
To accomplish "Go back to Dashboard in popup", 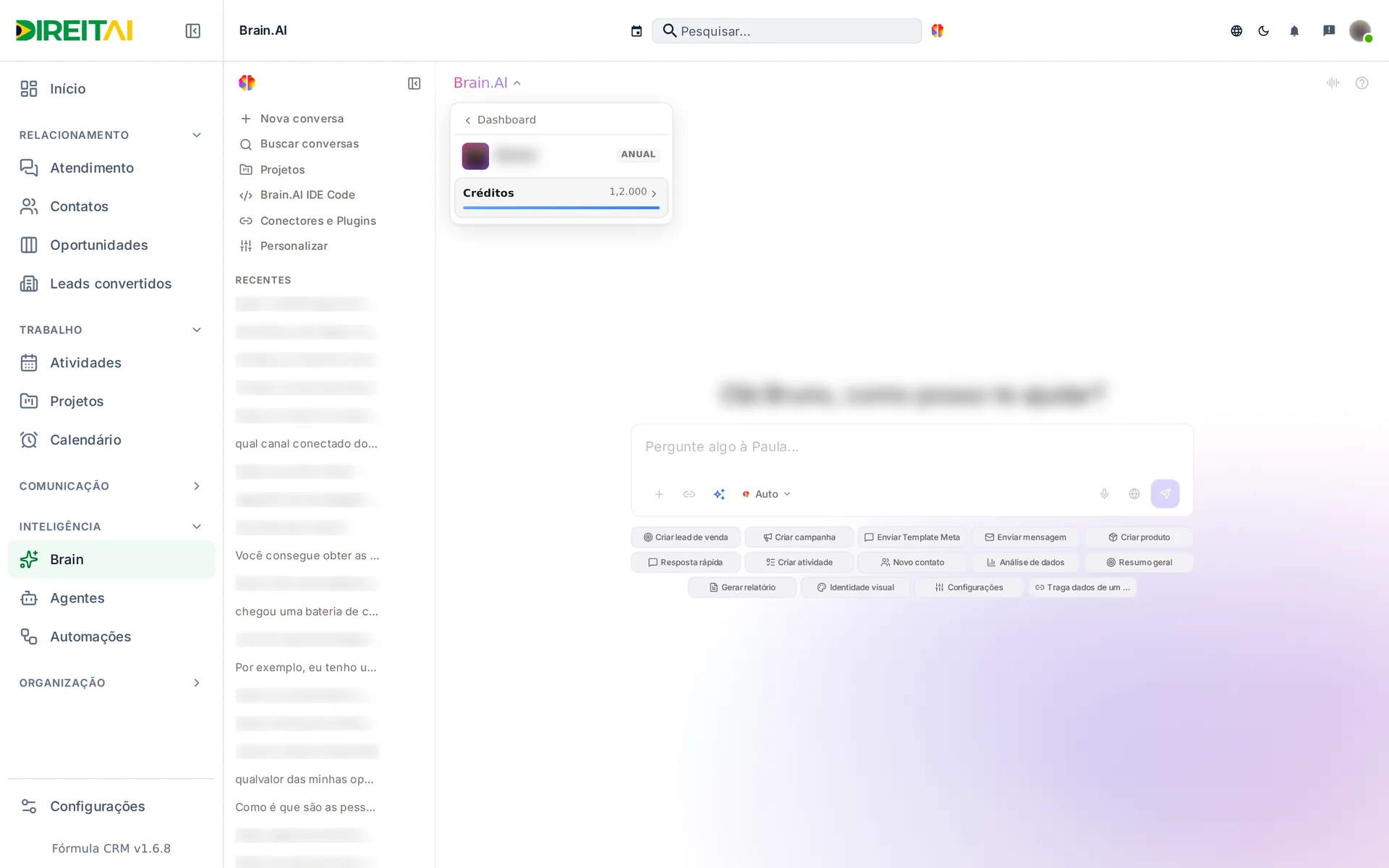I will tap(500, 120).
